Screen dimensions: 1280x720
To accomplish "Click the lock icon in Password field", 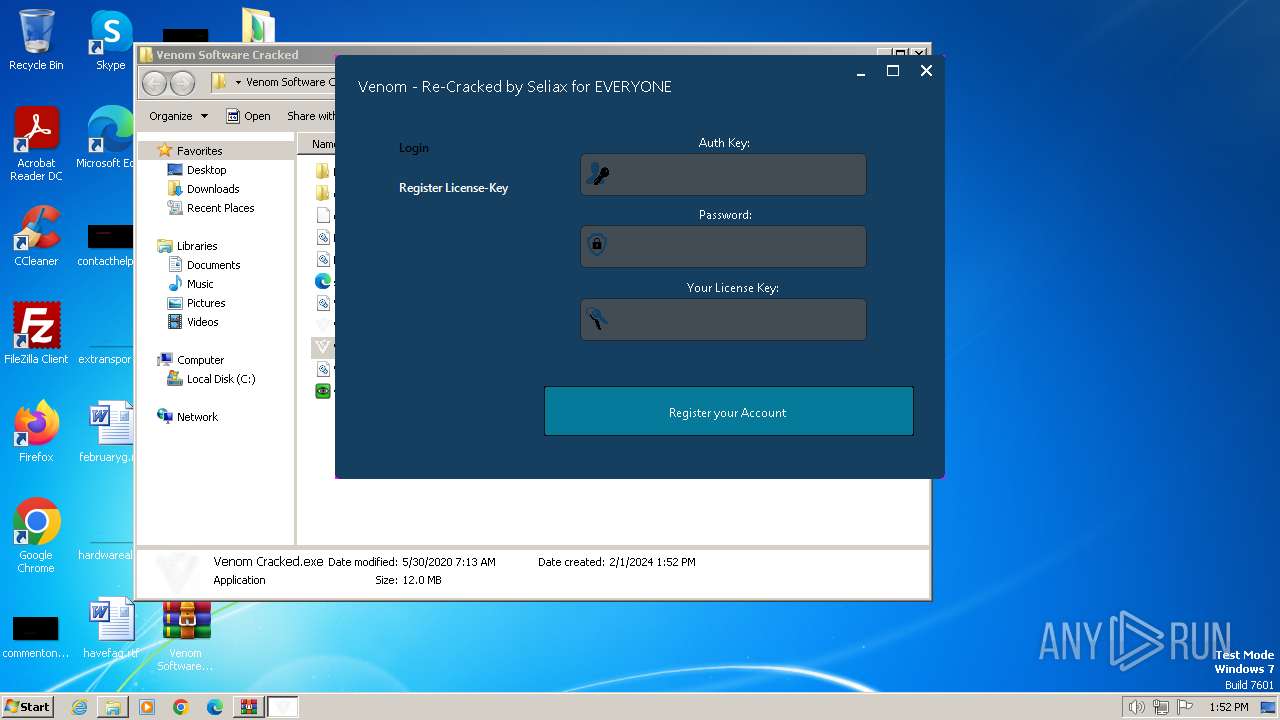I will (597, 244).
